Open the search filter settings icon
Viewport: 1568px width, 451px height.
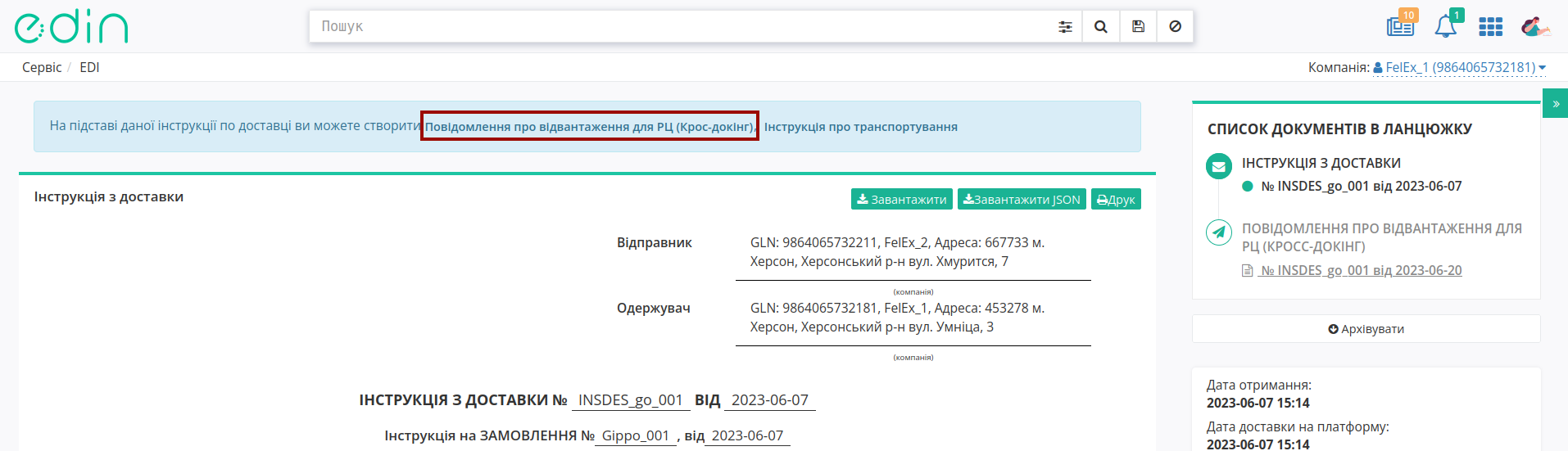coord(1065,26)
